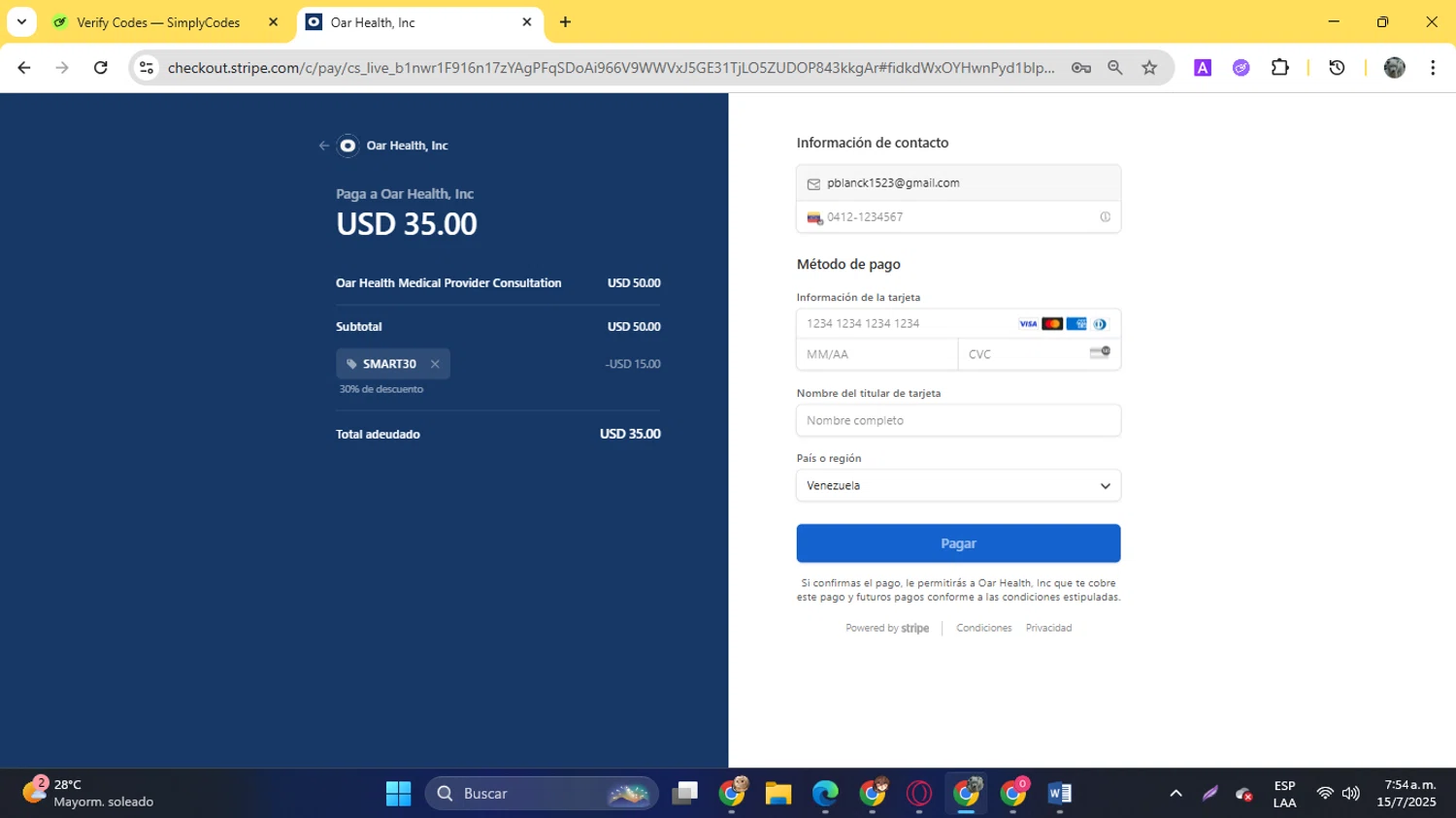Open the Condiciones link

(983, 628)
